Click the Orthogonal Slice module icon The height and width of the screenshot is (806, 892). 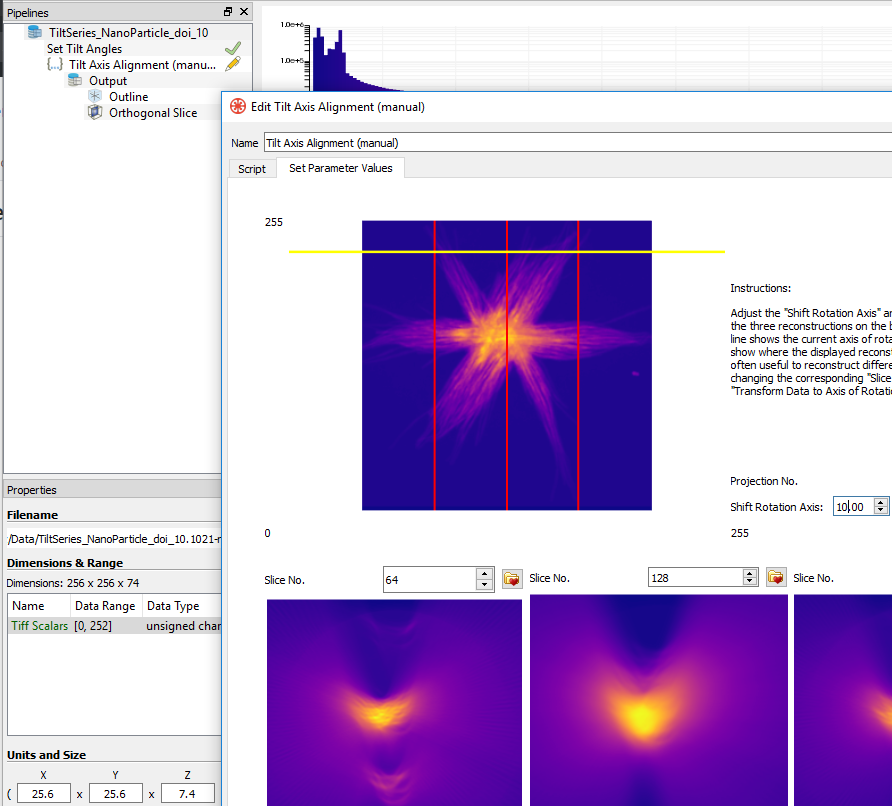[95, 112]
